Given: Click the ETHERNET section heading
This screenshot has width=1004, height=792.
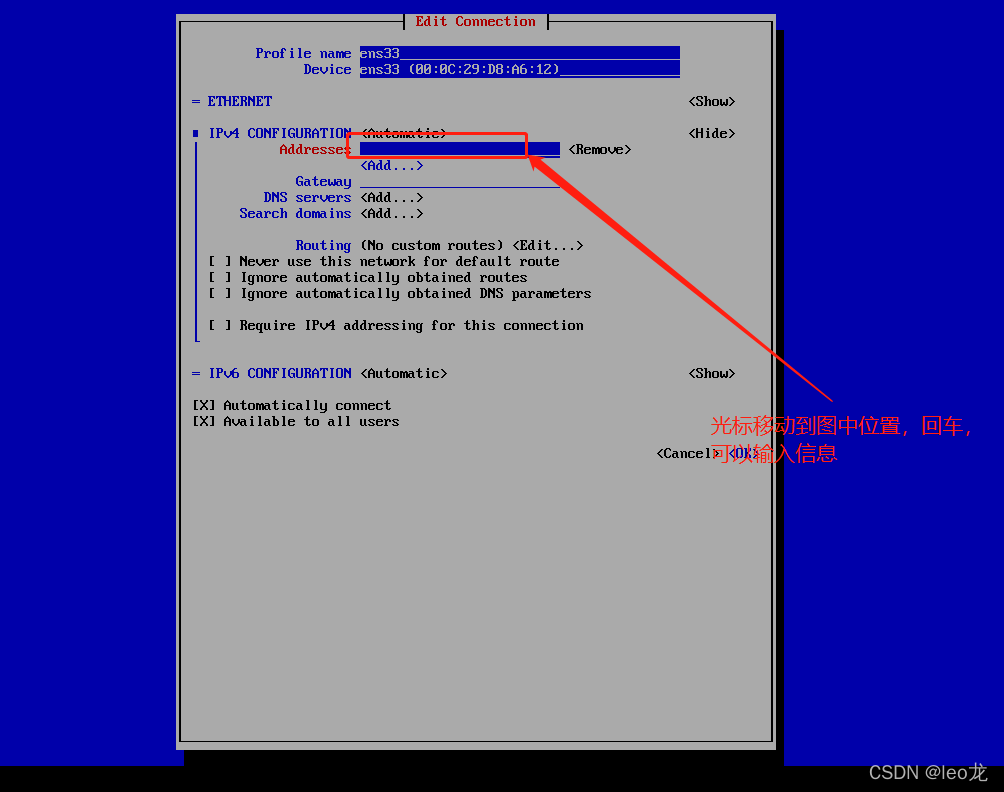Looking at the screenshot, I should (239, 101).
